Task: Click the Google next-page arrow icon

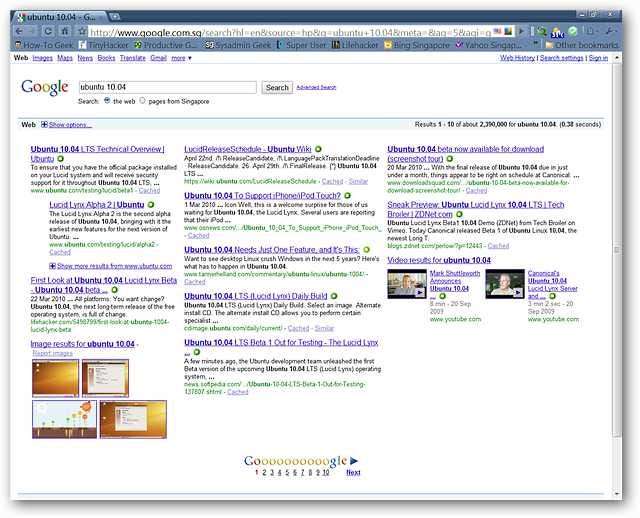Action: tap(354, 461)
